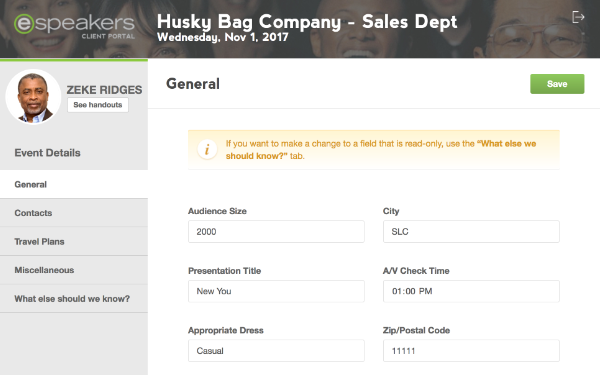The width and height of the screenshot is (600, 375).
Task: Click the City label
Action: 391,211
